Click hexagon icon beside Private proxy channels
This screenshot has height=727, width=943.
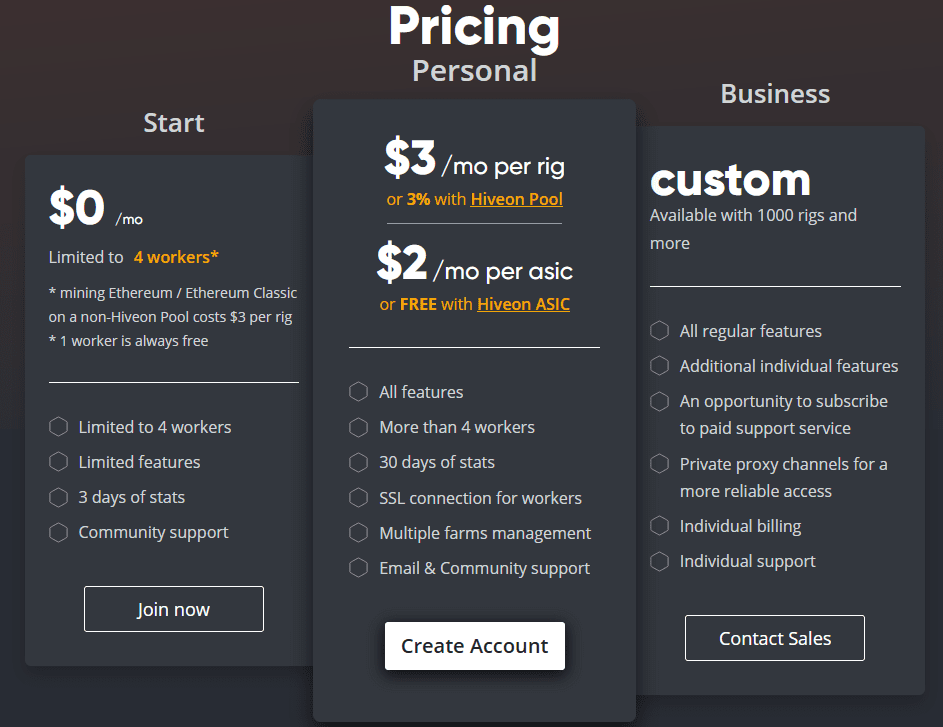click(659, 464)
